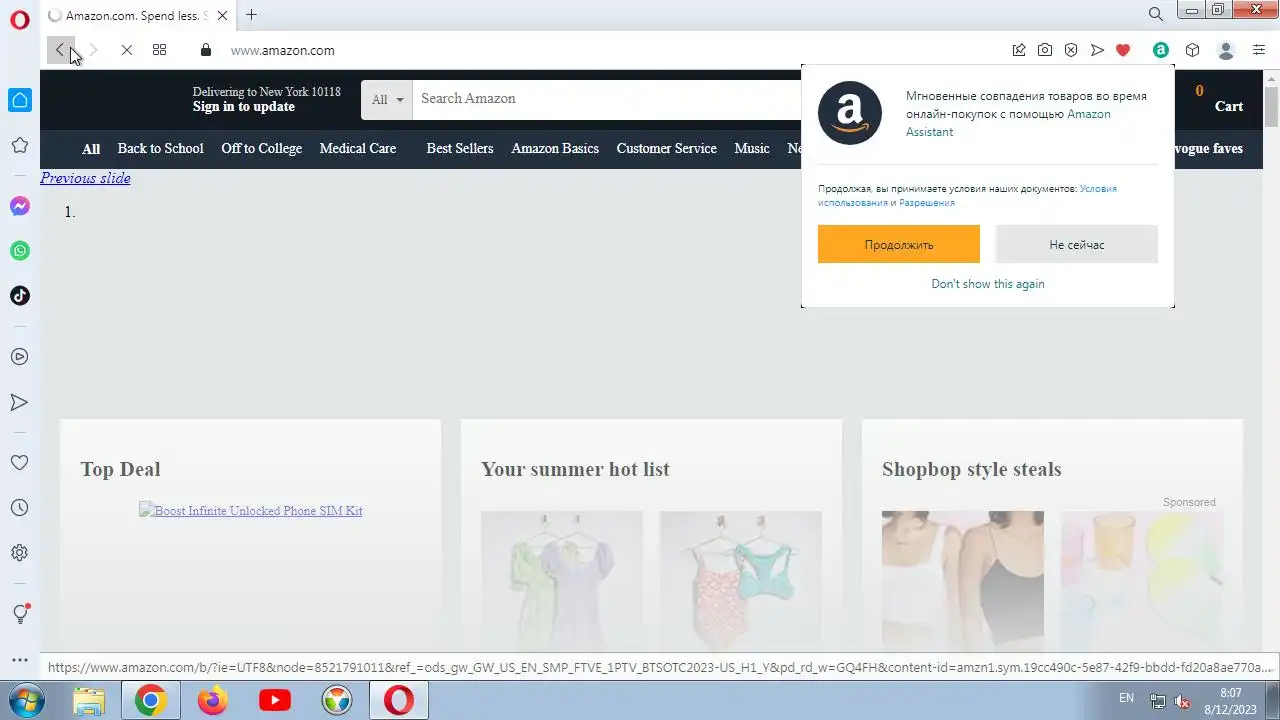Open summer dresses thumbnail in hot list
The height and width of the screenshot is (720, 1280).
pyautogui.click(x=562, y=580)
